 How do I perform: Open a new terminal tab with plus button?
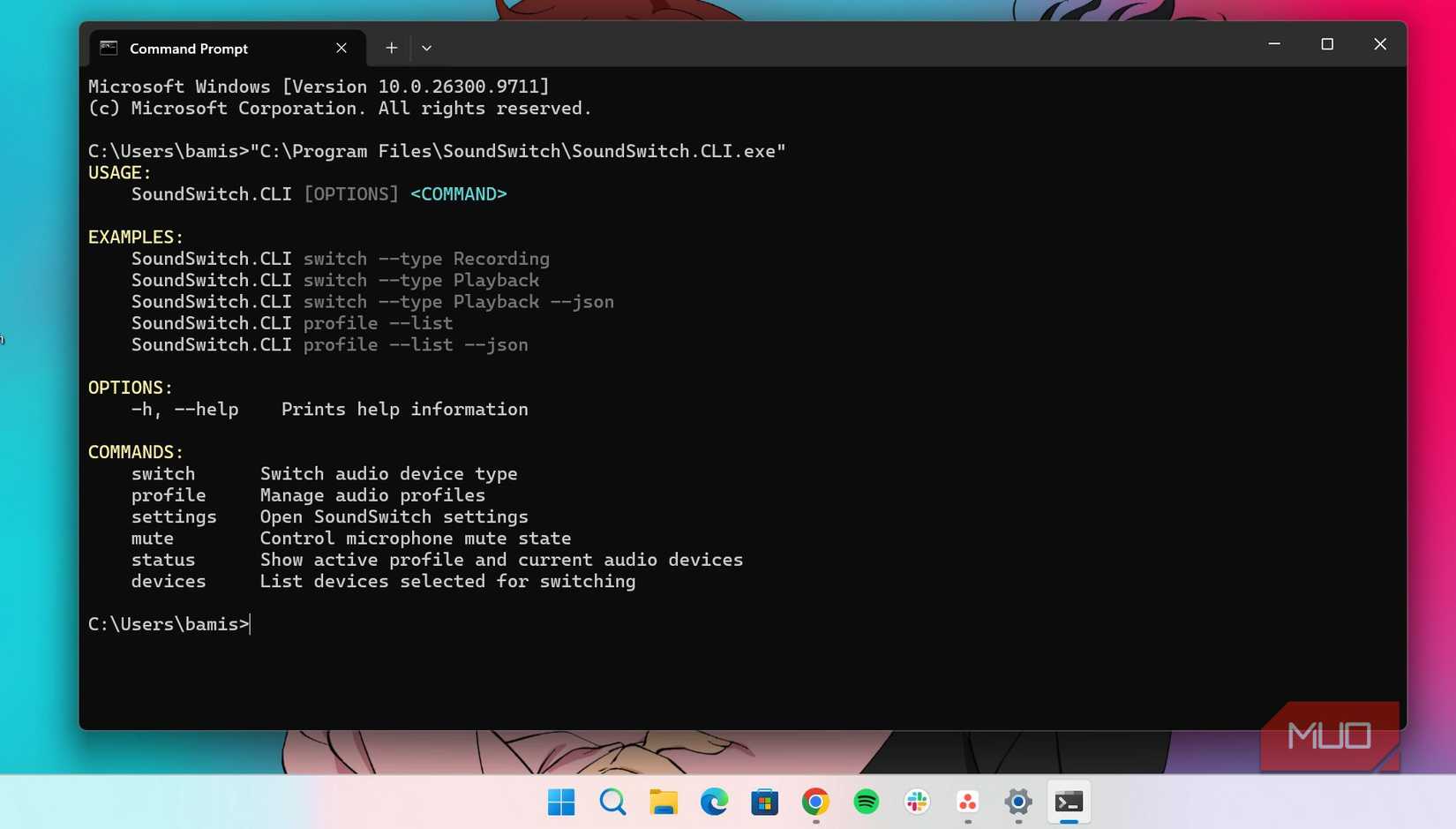point(391,48)
